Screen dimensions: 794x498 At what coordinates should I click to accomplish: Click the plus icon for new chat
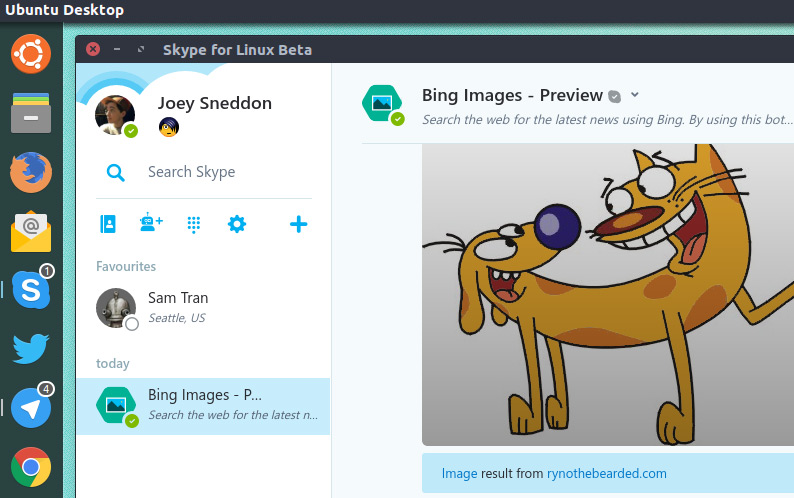coord(298,224)
